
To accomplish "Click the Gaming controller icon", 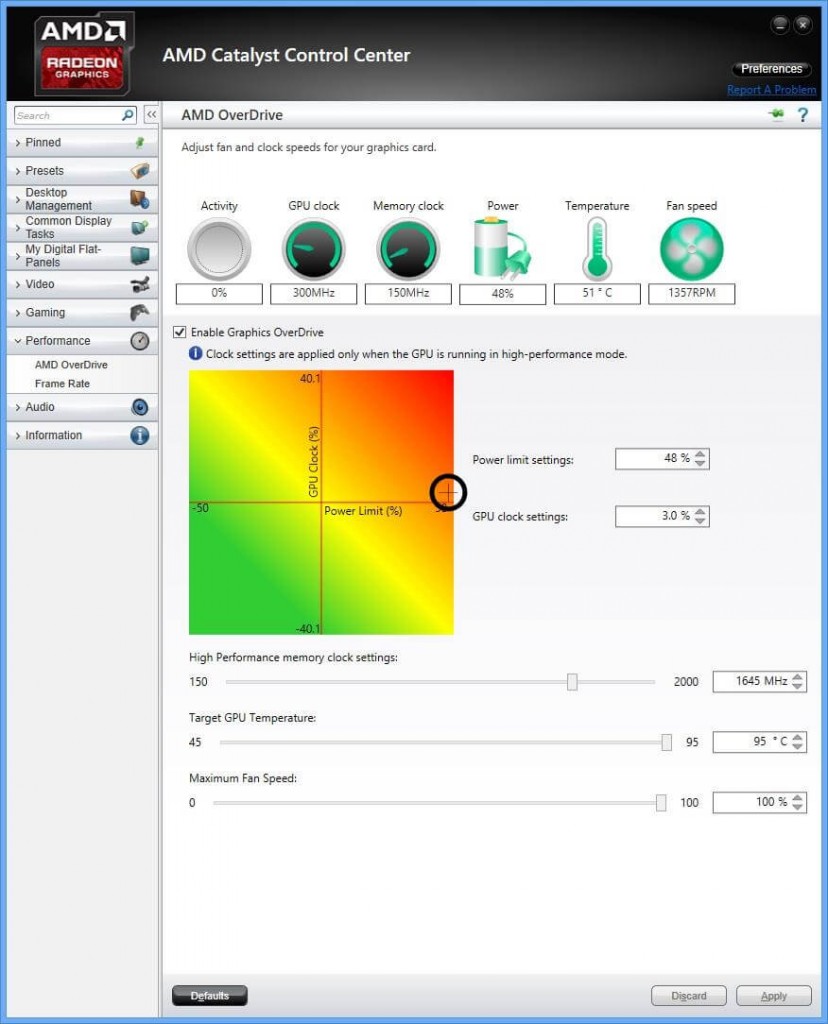I will pyautogui.click(x=140, y=312).
